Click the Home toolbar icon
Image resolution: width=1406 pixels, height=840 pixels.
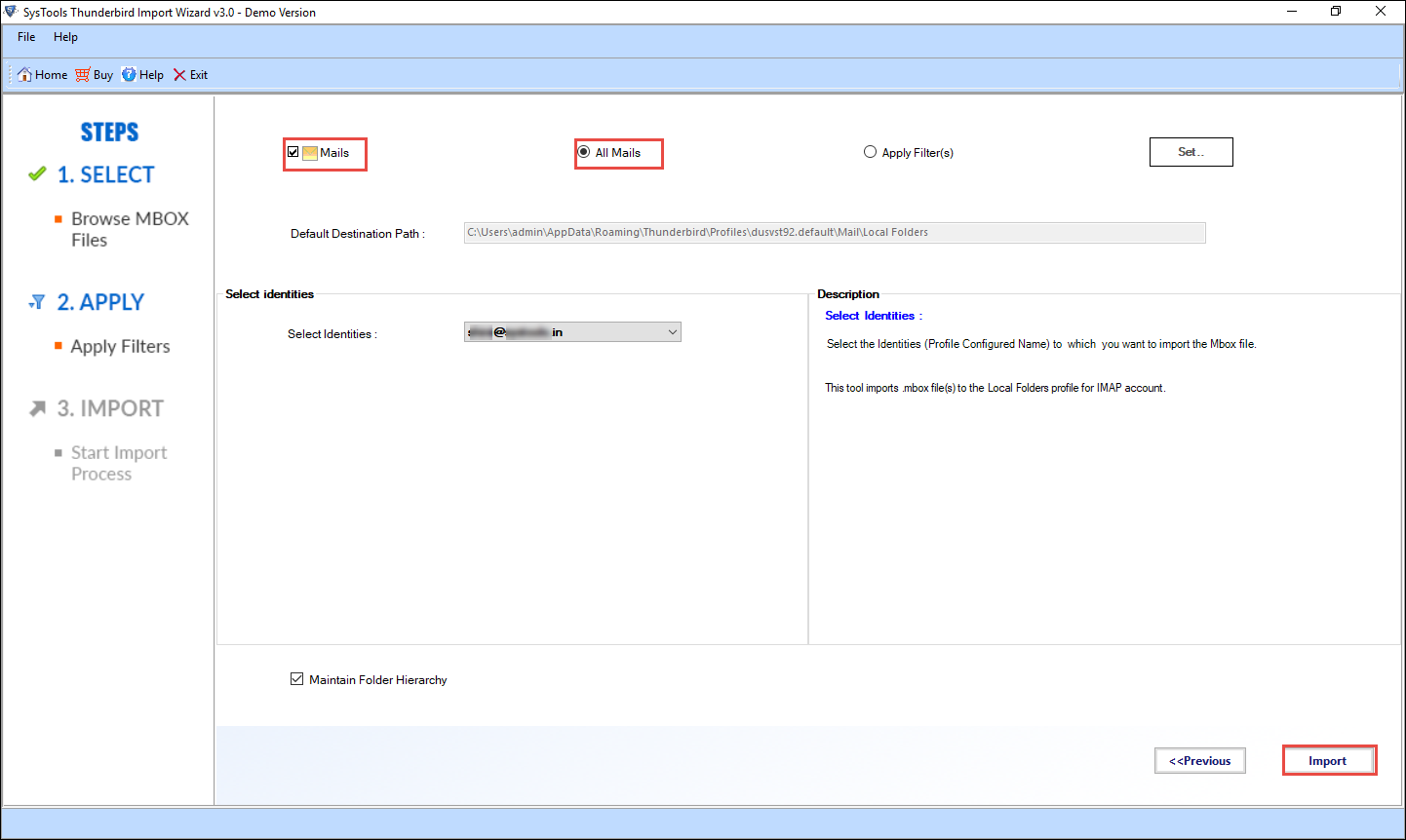(25, 74)
